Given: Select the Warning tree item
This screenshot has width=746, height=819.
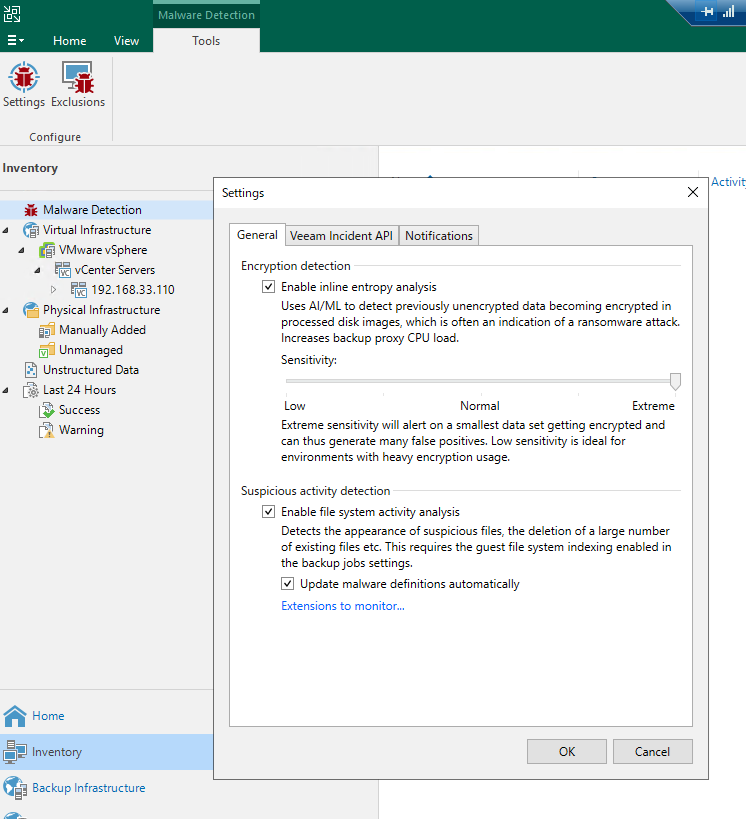Looking at the screenshot, I should 81,430.
